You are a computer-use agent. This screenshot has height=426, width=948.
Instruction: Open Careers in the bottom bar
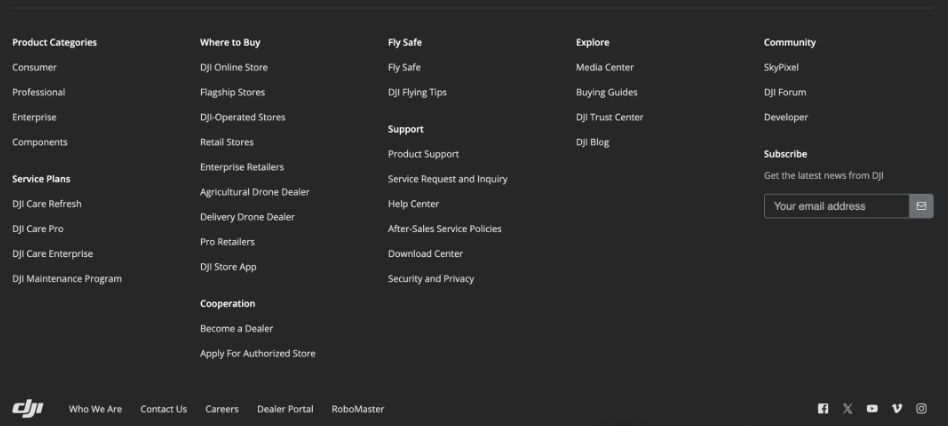pos(222,409)
